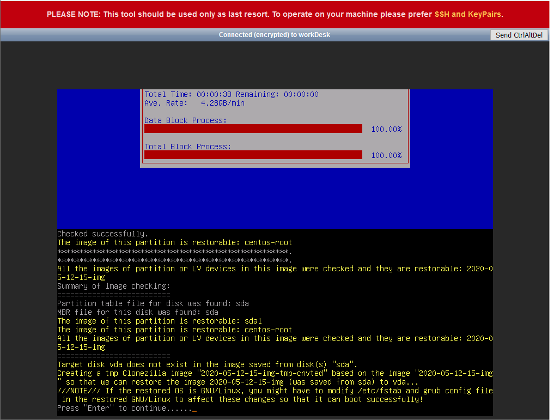Click the 100.00% value beside Total Block Process

click(x=387, y=155)
